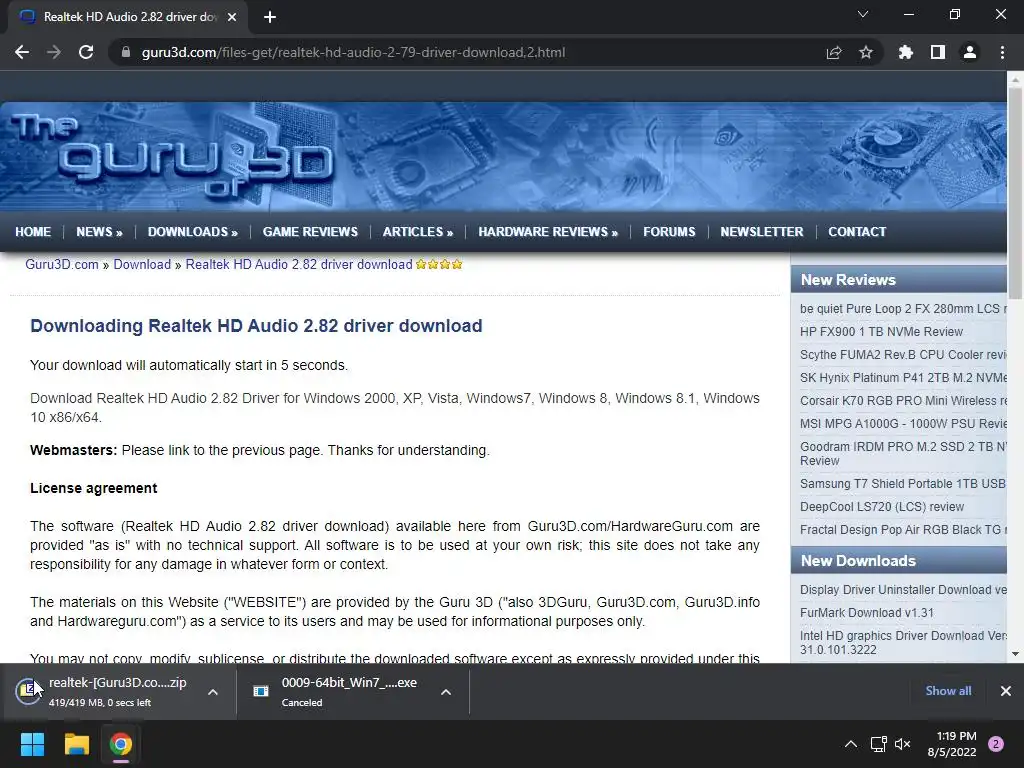
Task: Close the downloads bar
Action: 1006,691
